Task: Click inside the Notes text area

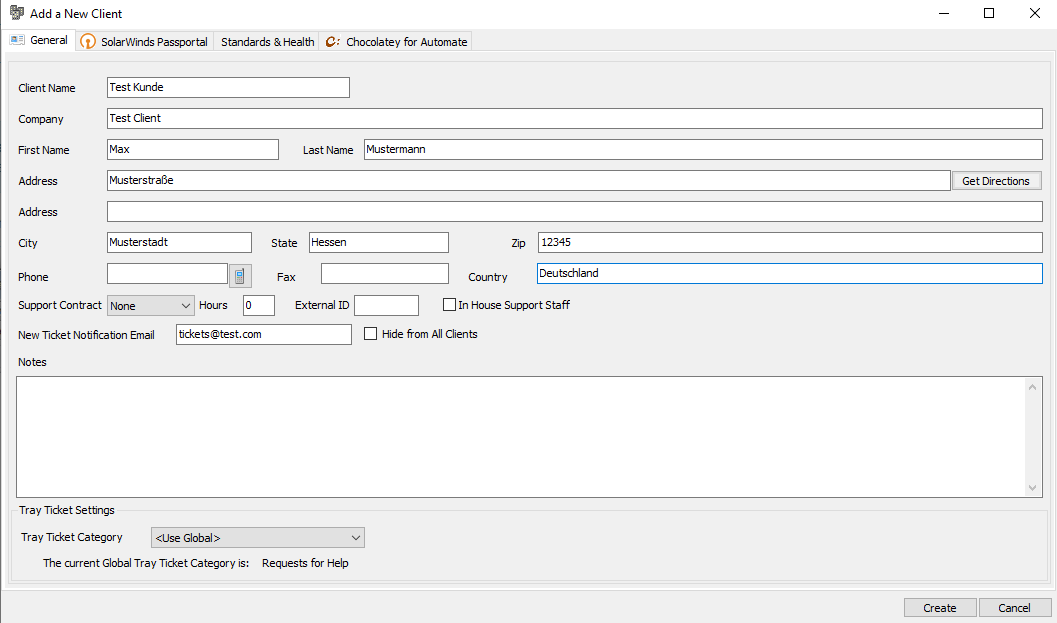Action: click(520, 436)
